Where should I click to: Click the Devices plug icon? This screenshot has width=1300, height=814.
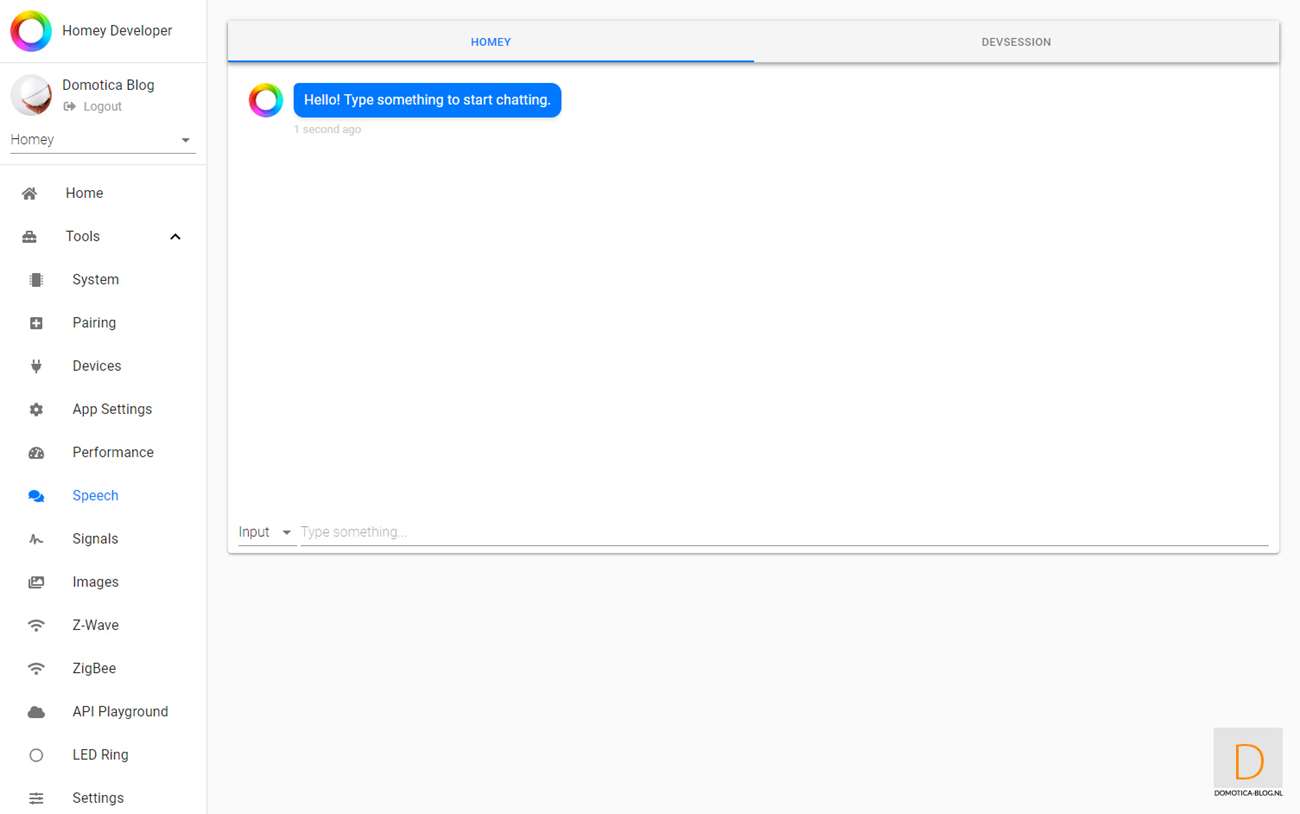click(x=36, y=366)
